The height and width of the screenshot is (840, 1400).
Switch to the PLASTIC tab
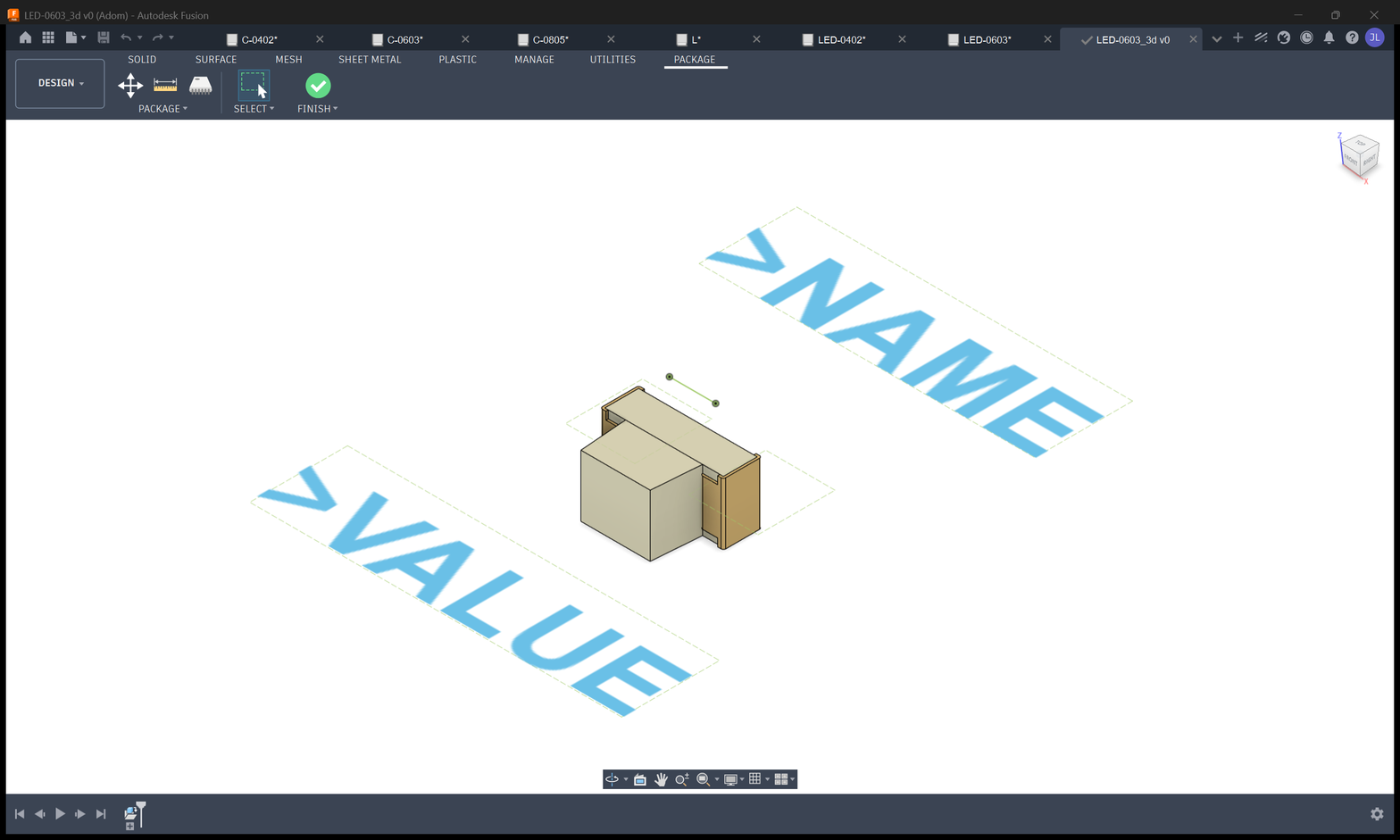click(x=457, y=60)
